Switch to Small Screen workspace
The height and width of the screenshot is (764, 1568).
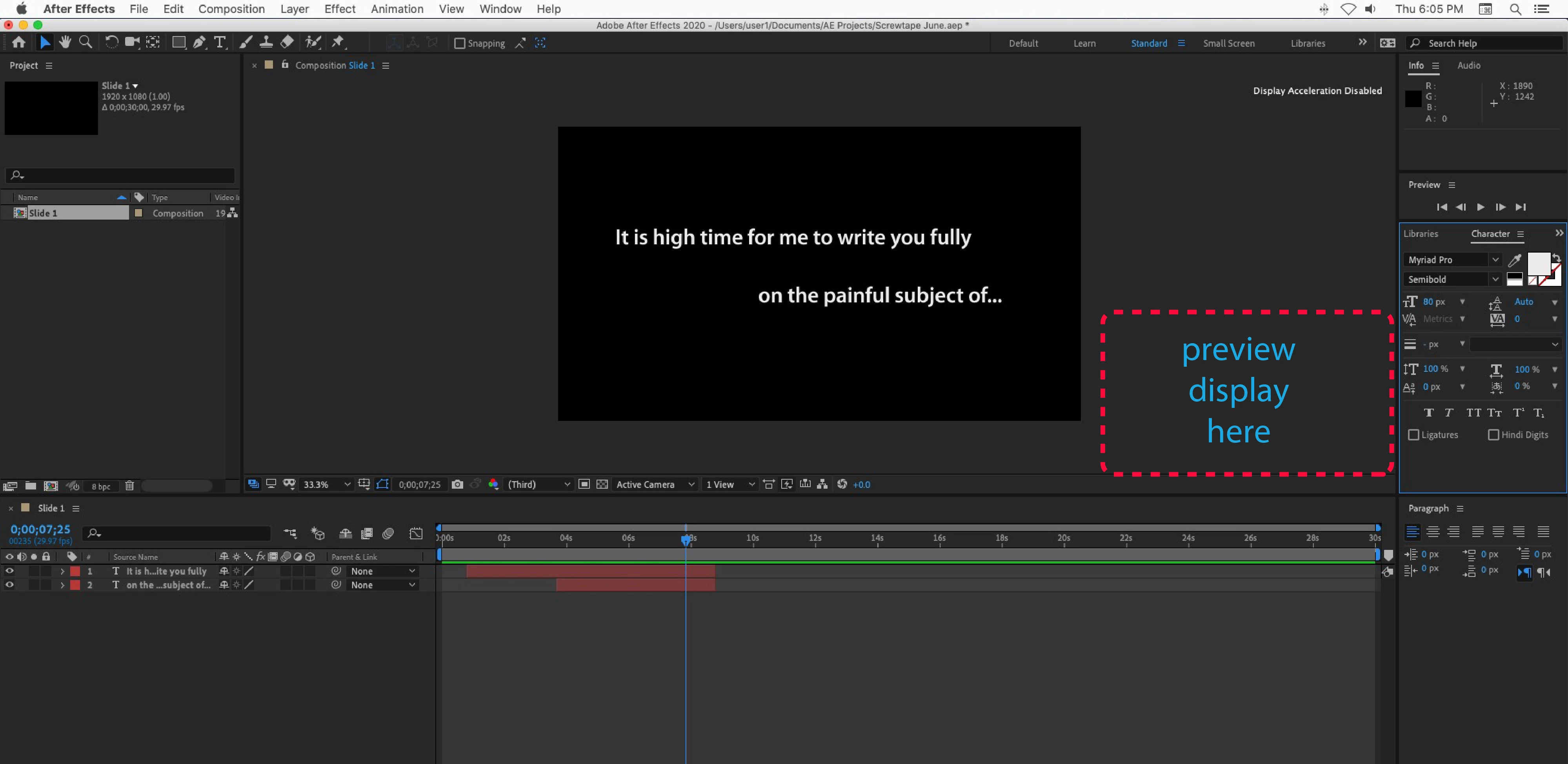pyautogui.click(x=1228, y=43)
